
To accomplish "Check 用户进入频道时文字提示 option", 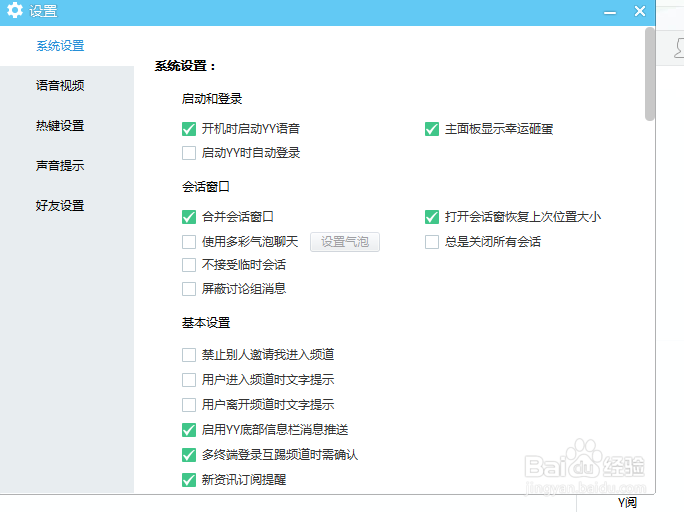I will pos(189,380).
